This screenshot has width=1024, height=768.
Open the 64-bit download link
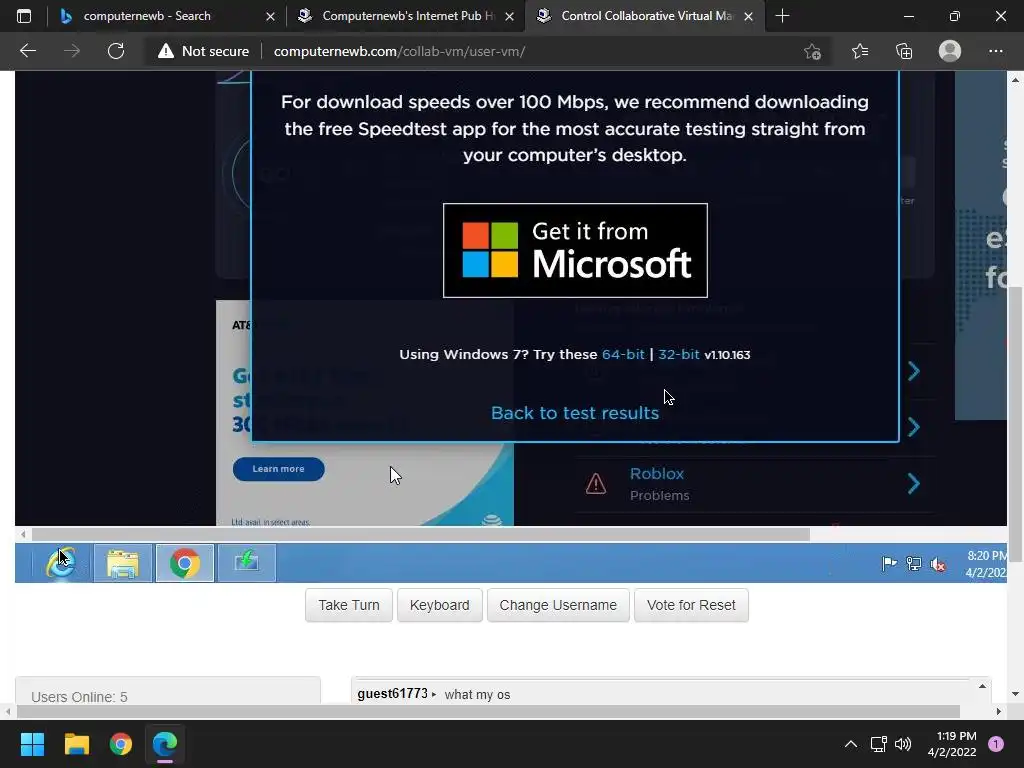623,354
